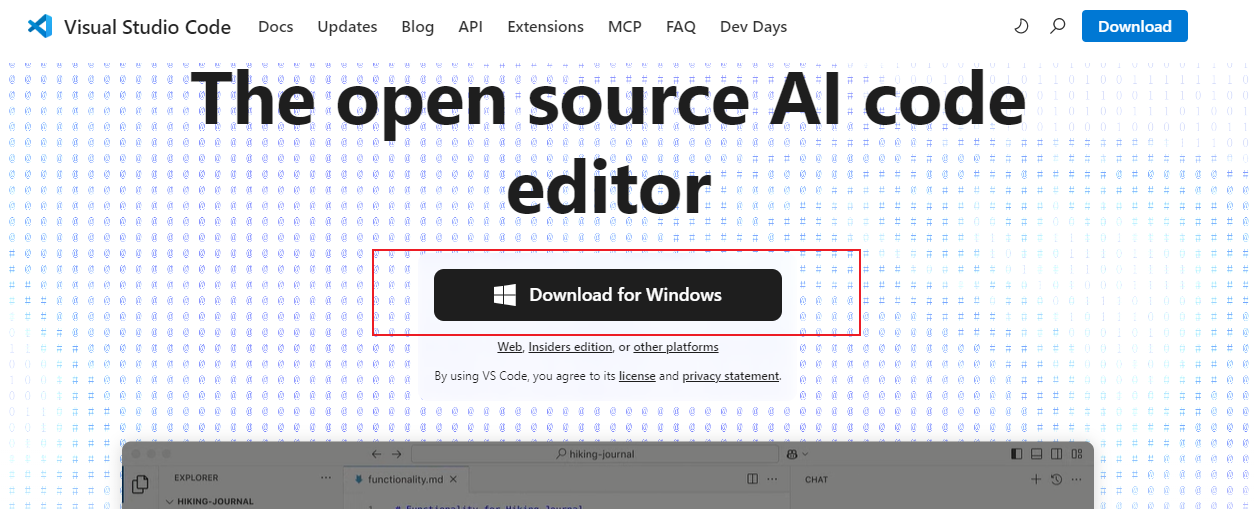
Task: Open the privacy statement link
Action: (x=730, y=376)
